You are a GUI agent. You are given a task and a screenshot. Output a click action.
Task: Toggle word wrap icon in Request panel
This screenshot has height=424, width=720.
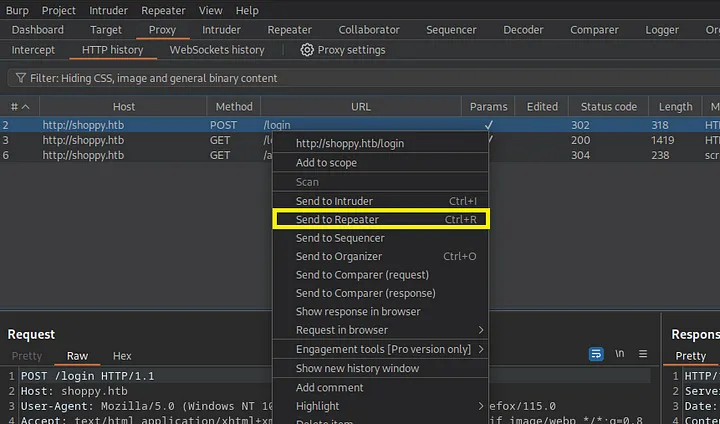click(596, 355)
